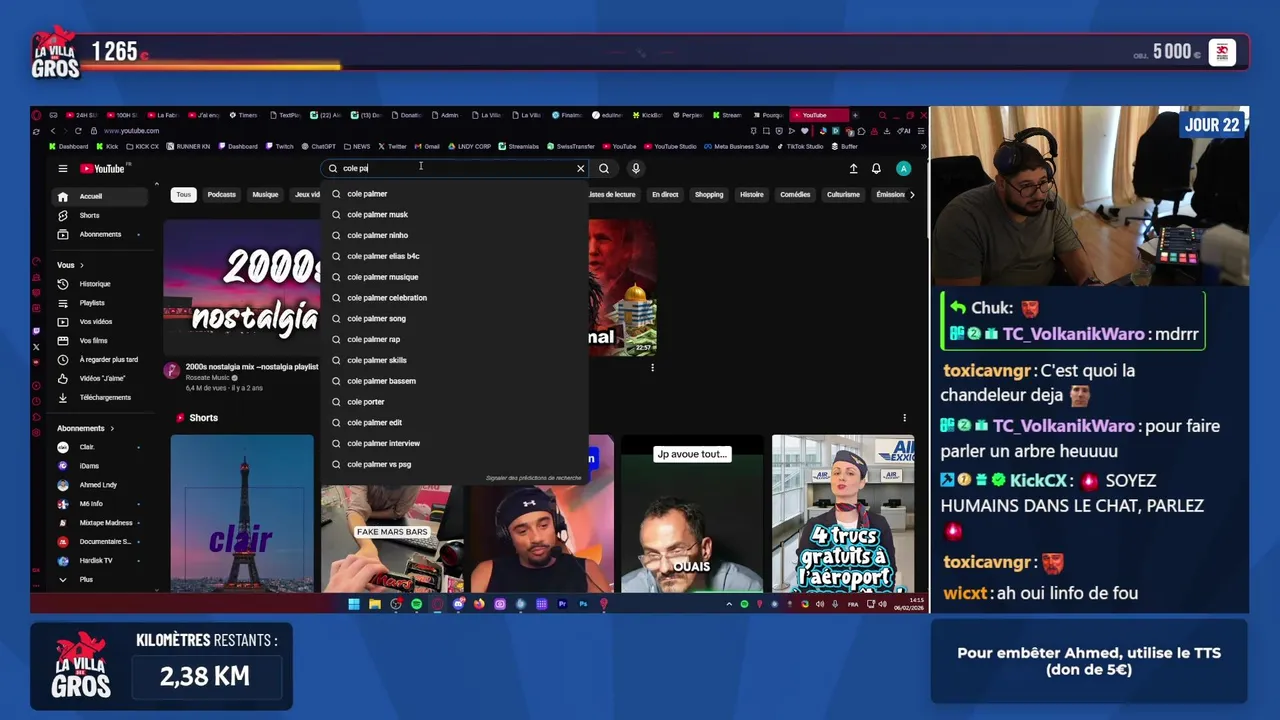Image resolution: width=1280 pixels, height=720 pixels.
Task: Open the Eiffel Tower "clair" Short
Action: 241,513
